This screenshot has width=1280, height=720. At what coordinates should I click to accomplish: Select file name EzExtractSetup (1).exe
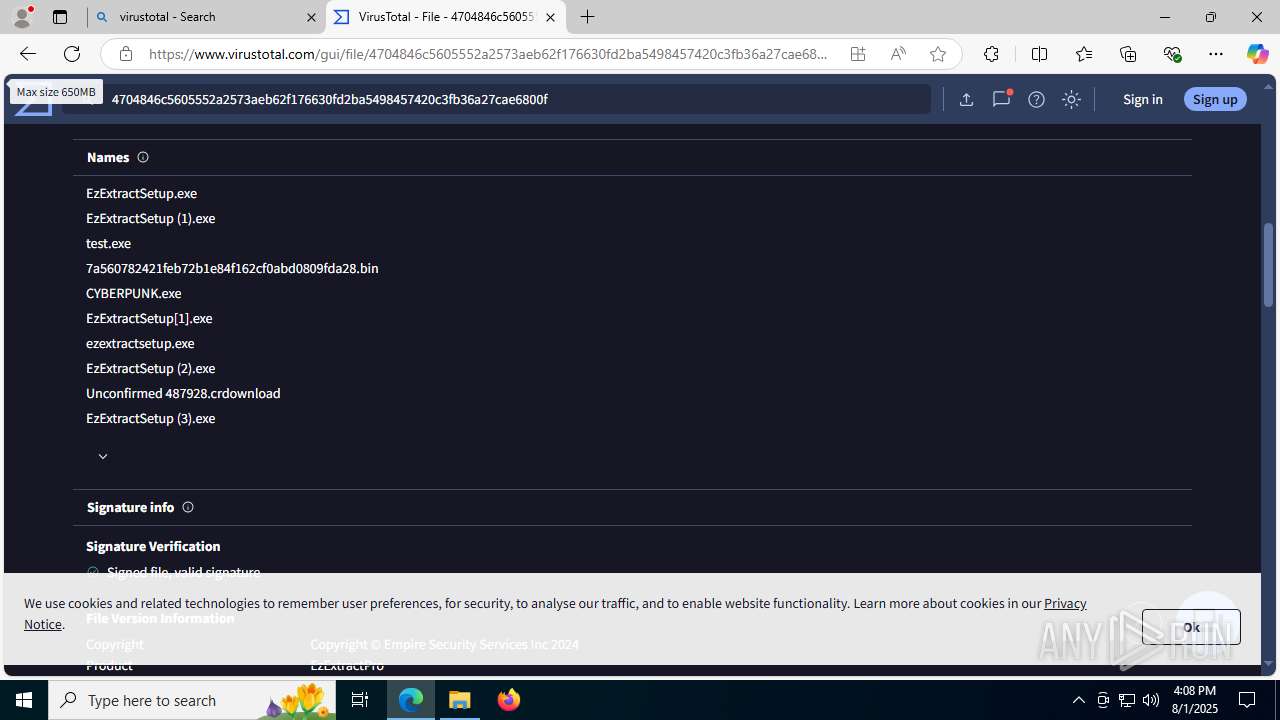(x=150, y=218)
